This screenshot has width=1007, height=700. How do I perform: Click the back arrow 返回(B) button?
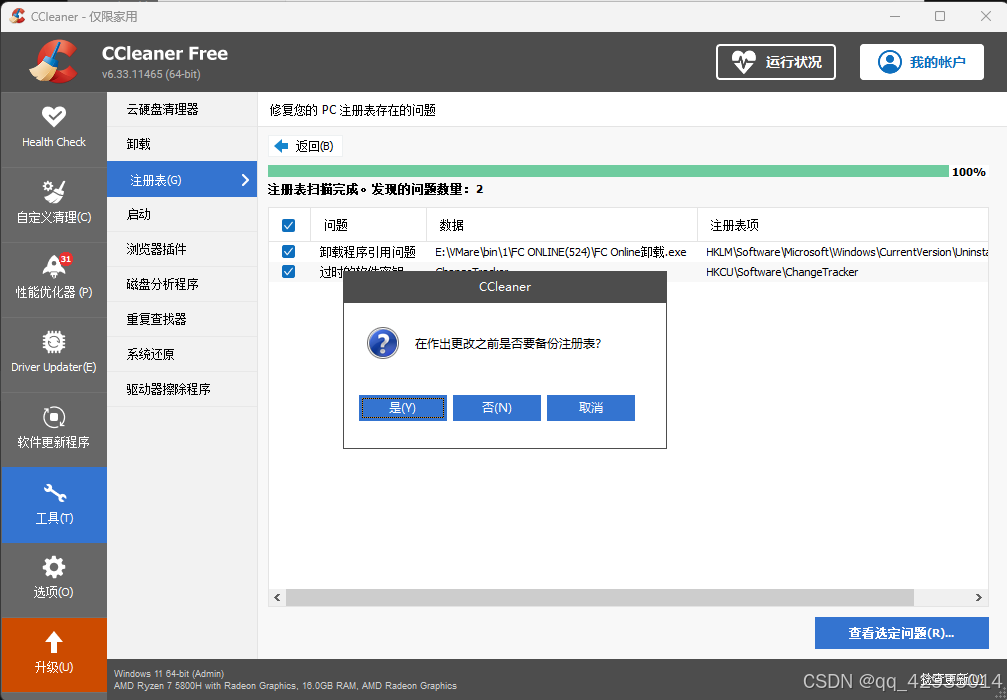tap(305, 146)
